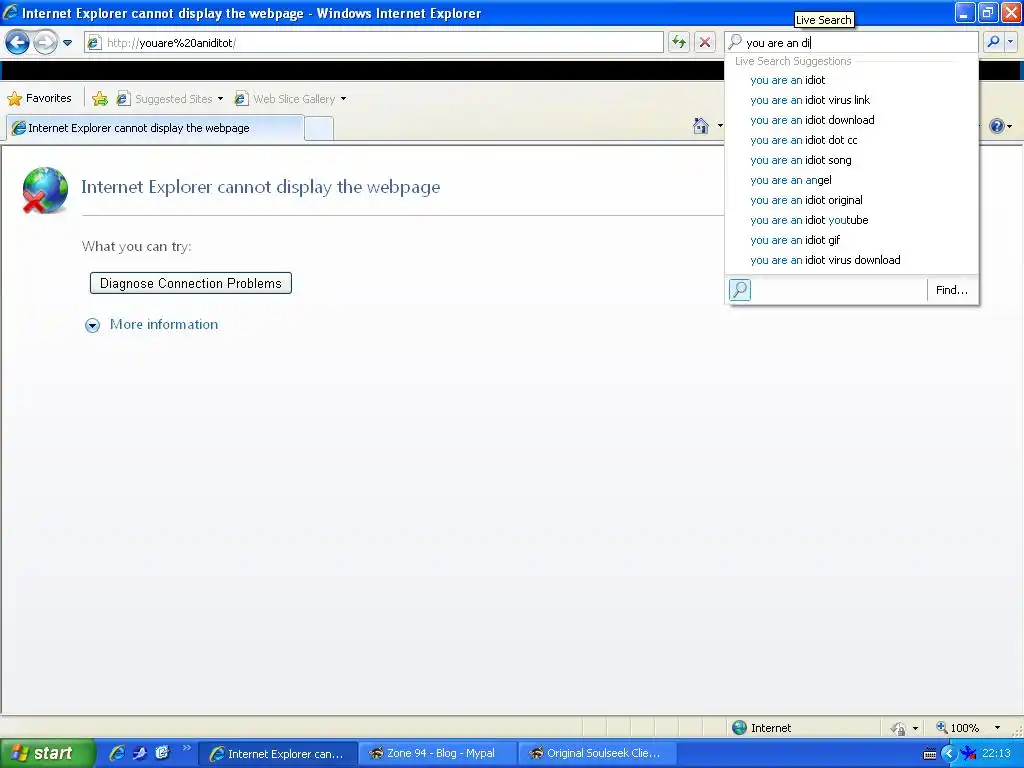Expand the Home button dropdown arrow
This screenshot has height=768, width=1024.
[720, 125]
